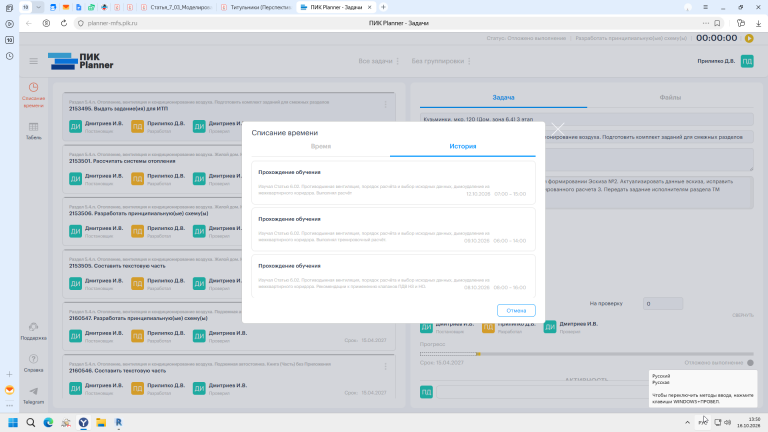
Task: Open the three-dot menu of task 2160546
Action: click(385, 366)
